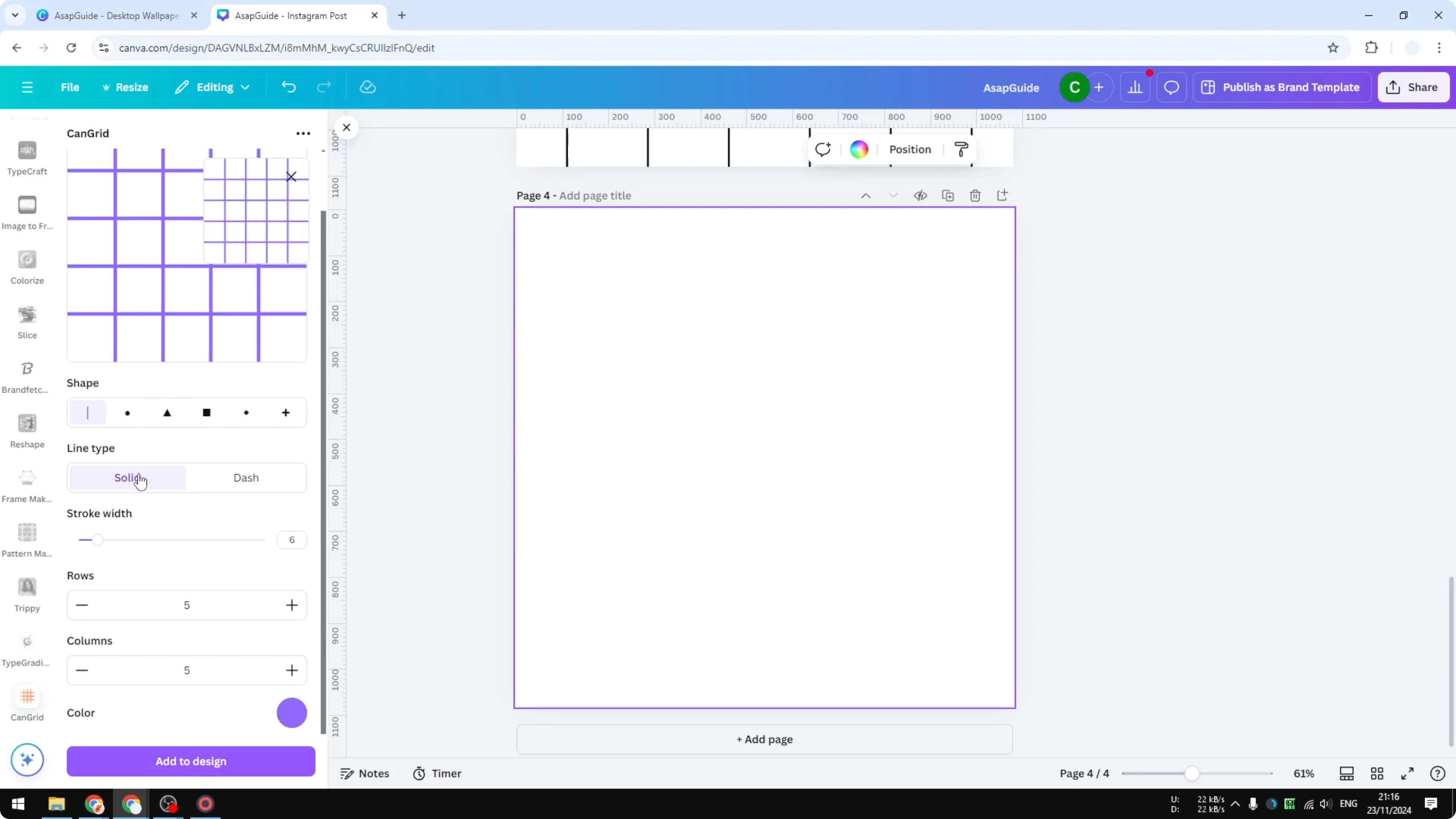Delete Page 4 using the trash icon

click(976, 195)
